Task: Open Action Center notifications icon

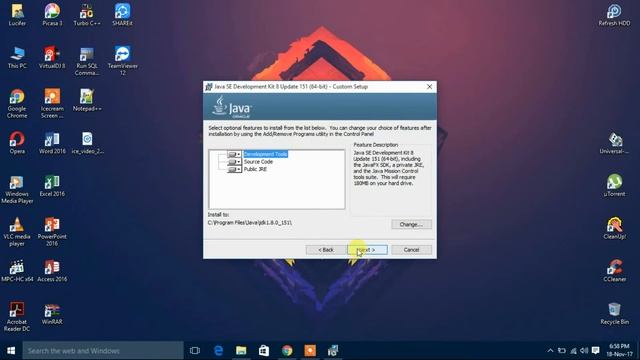Action: point(596,351)
